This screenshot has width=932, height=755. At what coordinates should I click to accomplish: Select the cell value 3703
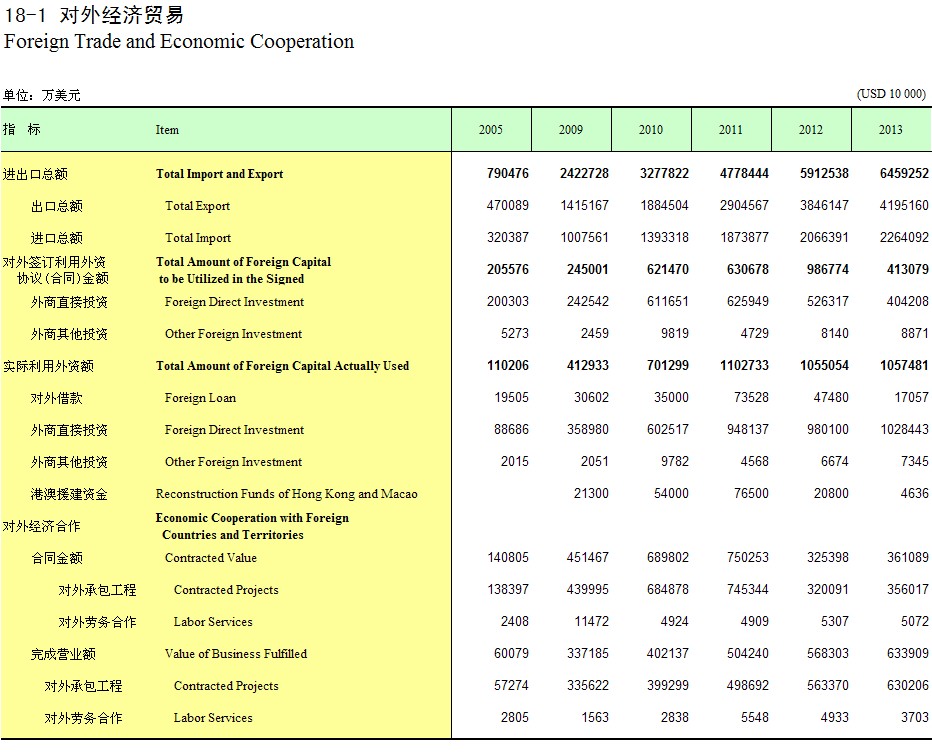915,717
